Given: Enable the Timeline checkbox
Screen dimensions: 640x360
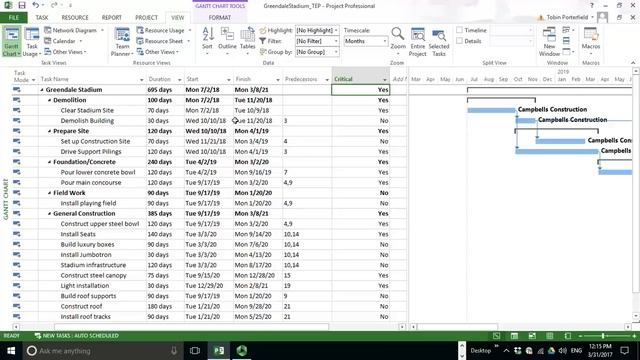Looking at the screenshot, I should coord(460,30).
